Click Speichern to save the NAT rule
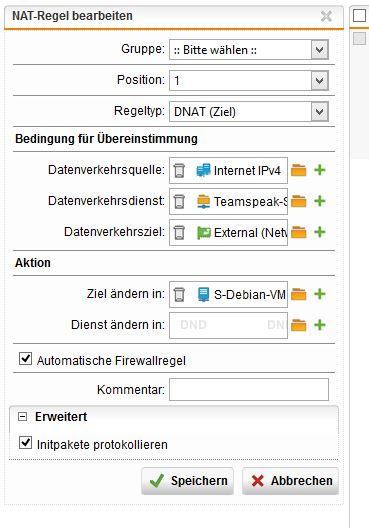Viewport: 369px width, 528px height. [188, 481]
